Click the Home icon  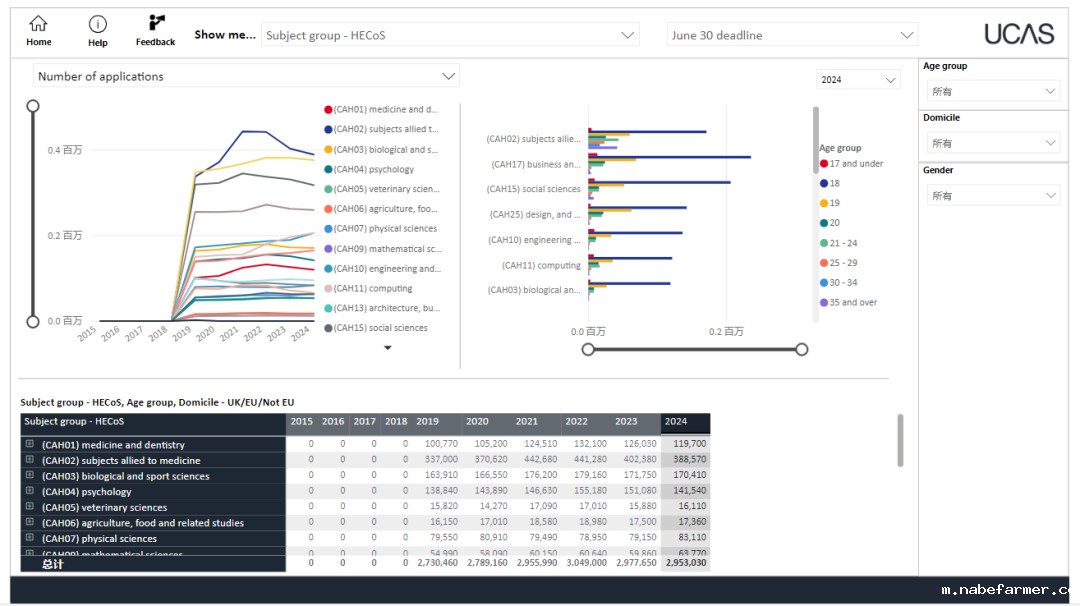(38, 24)
